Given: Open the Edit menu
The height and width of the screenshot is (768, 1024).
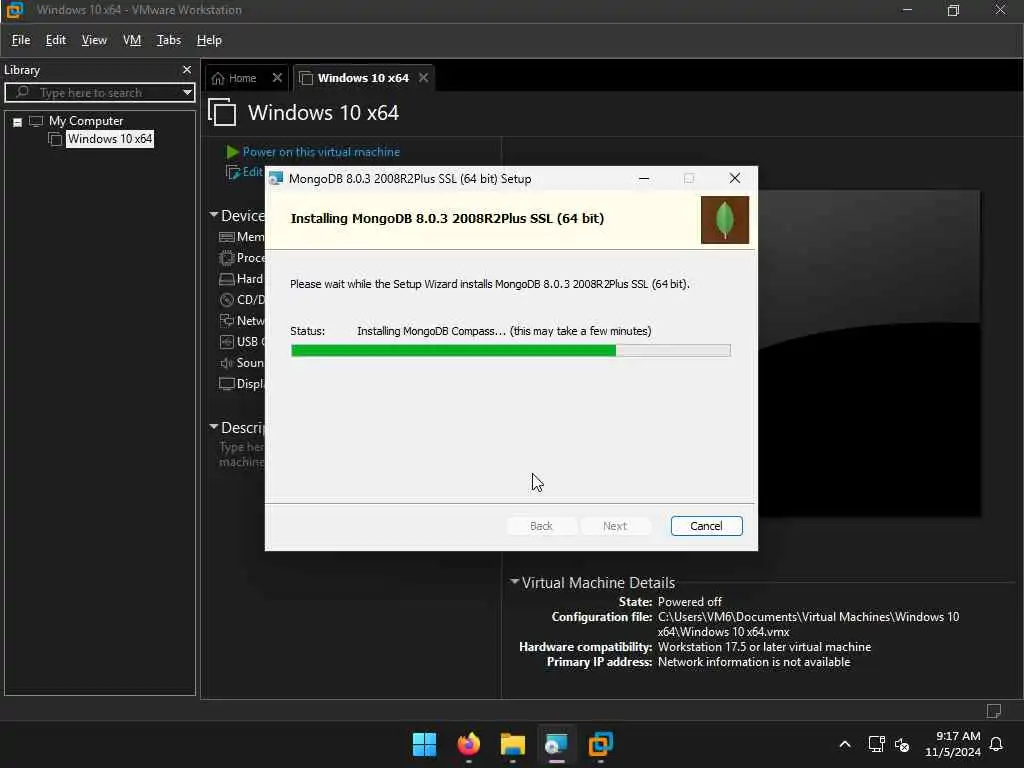Looking at the screenshot, I should [x=56, y=40].
